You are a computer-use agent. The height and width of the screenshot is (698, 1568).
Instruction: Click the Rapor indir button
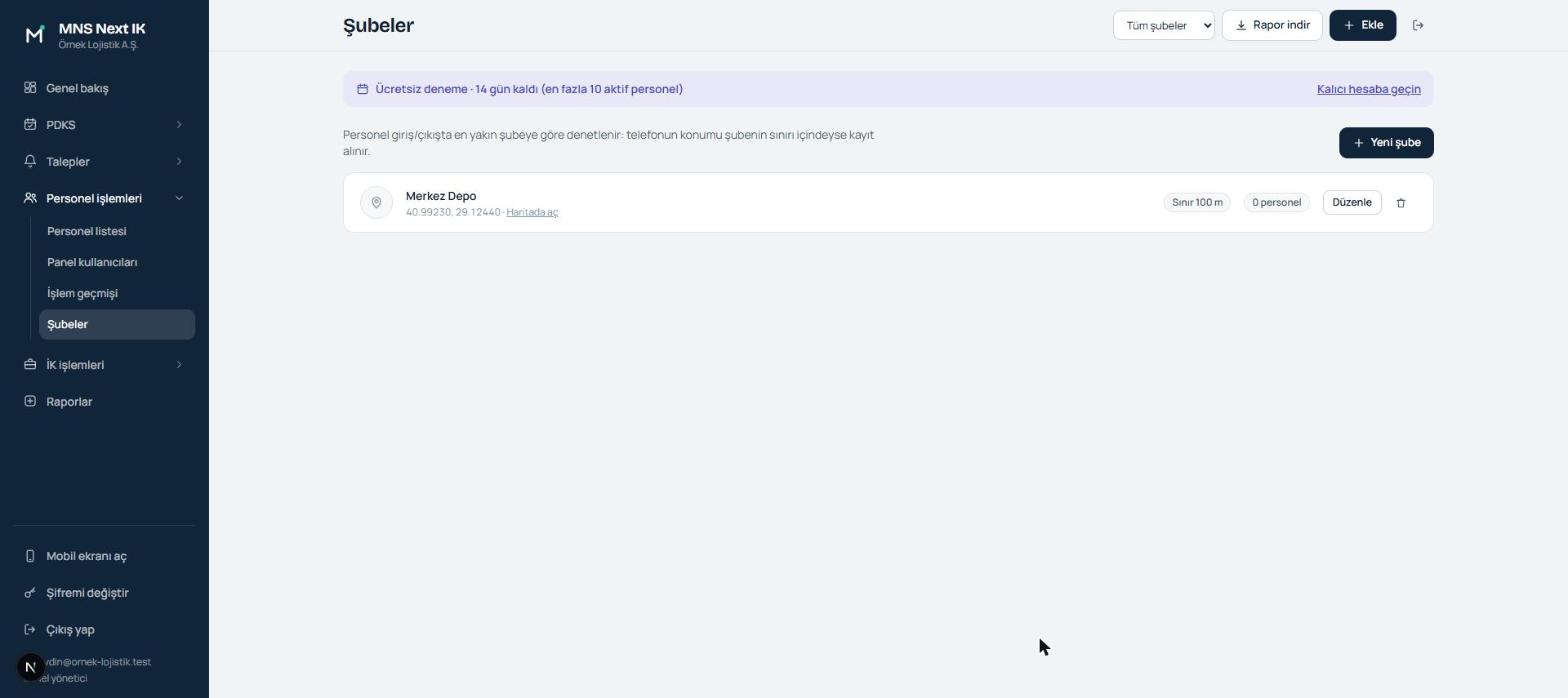point(1272,25)
